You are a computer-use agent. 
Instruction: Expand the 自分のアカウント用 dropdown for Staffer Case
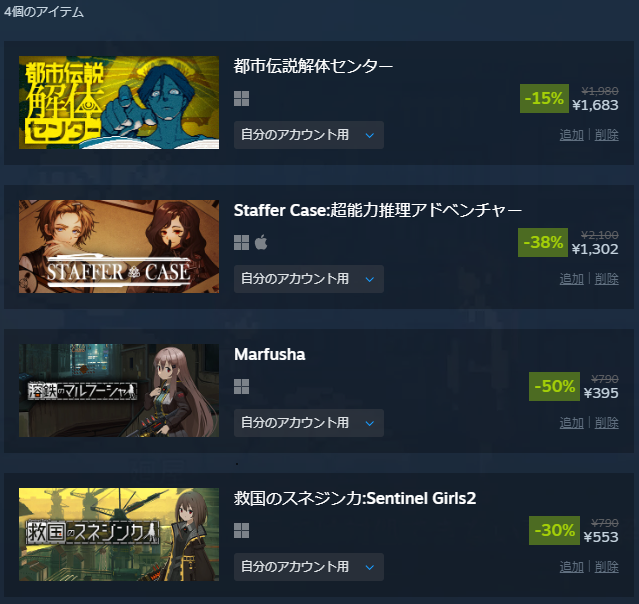pyautogui.click(x=308, y=279)
